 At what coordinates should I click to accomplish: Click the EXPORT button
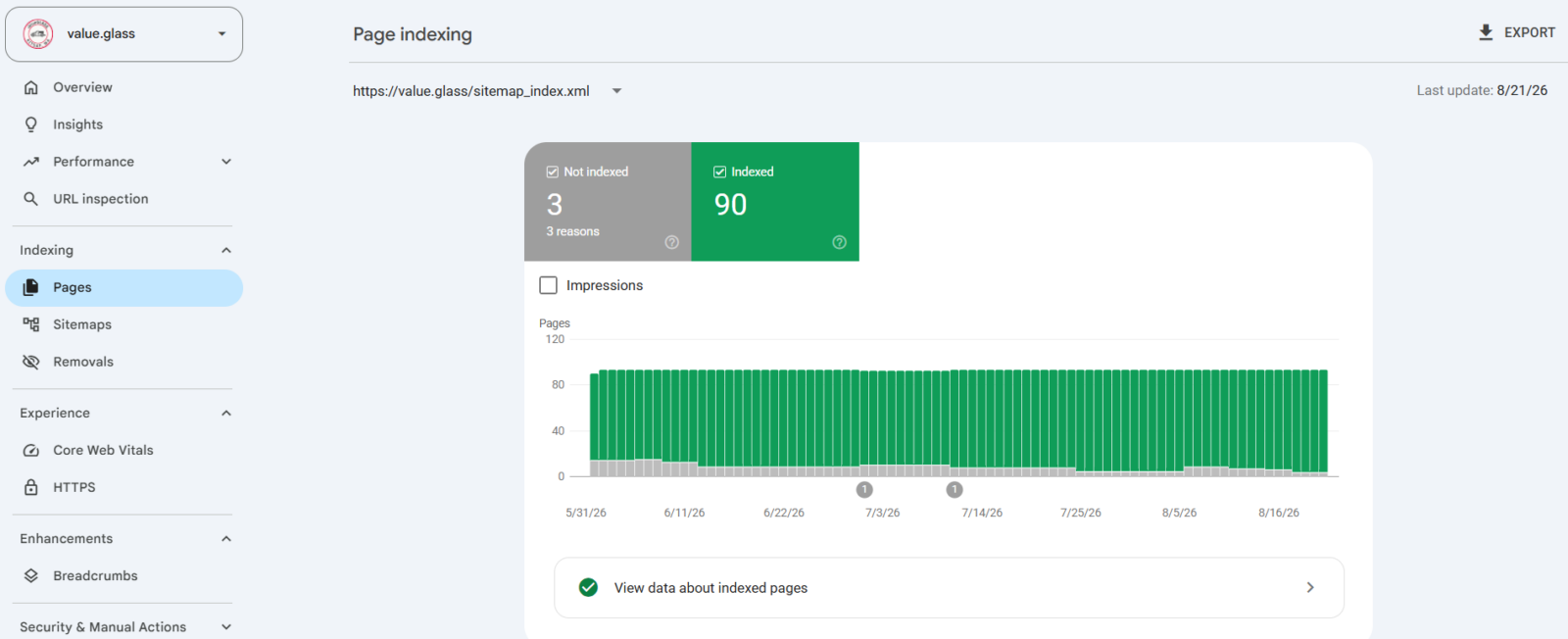pyautogui.click(x=1516, y=32)
